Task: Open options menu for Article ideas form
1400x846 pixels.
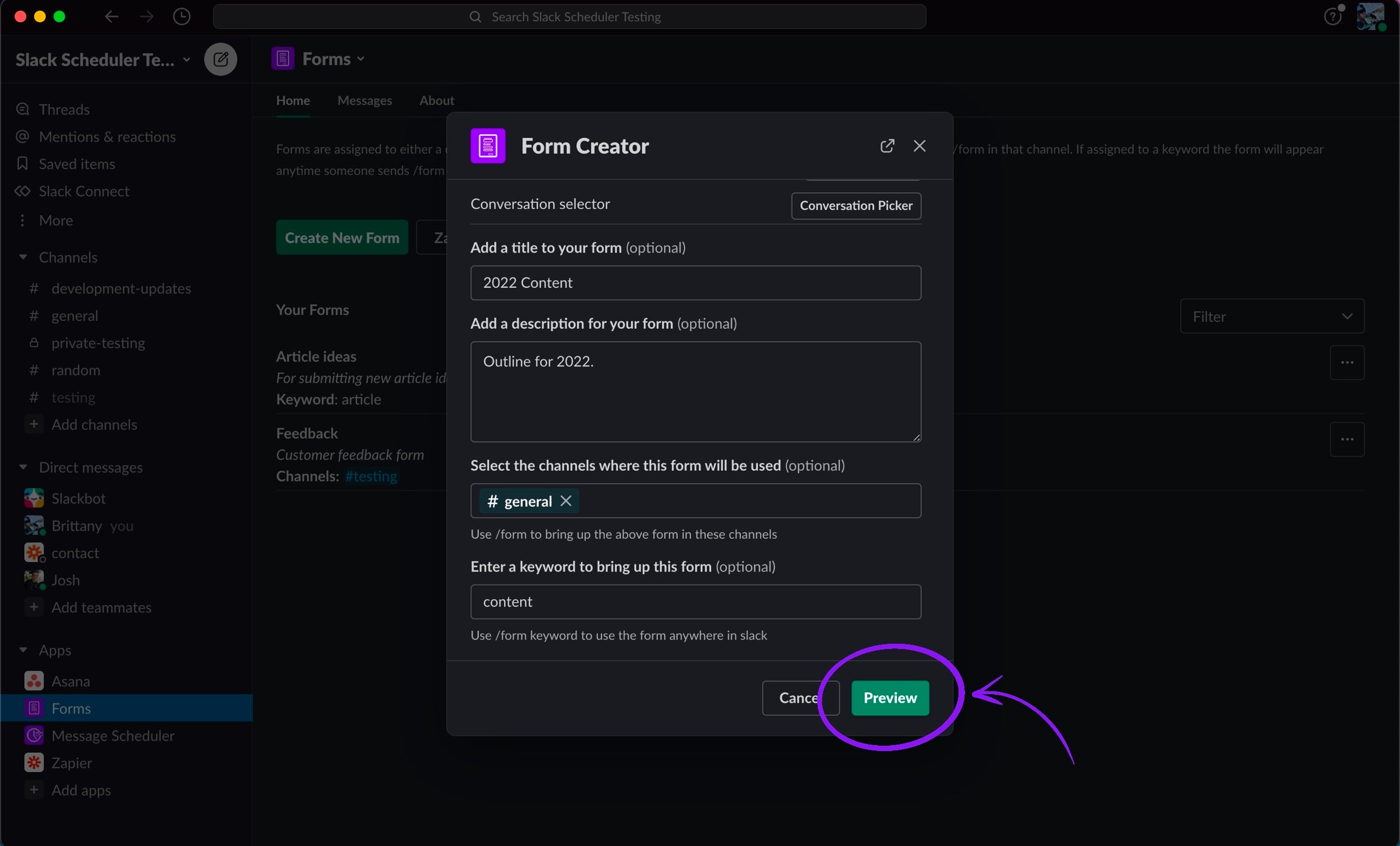Action: tap(1347, 362)
